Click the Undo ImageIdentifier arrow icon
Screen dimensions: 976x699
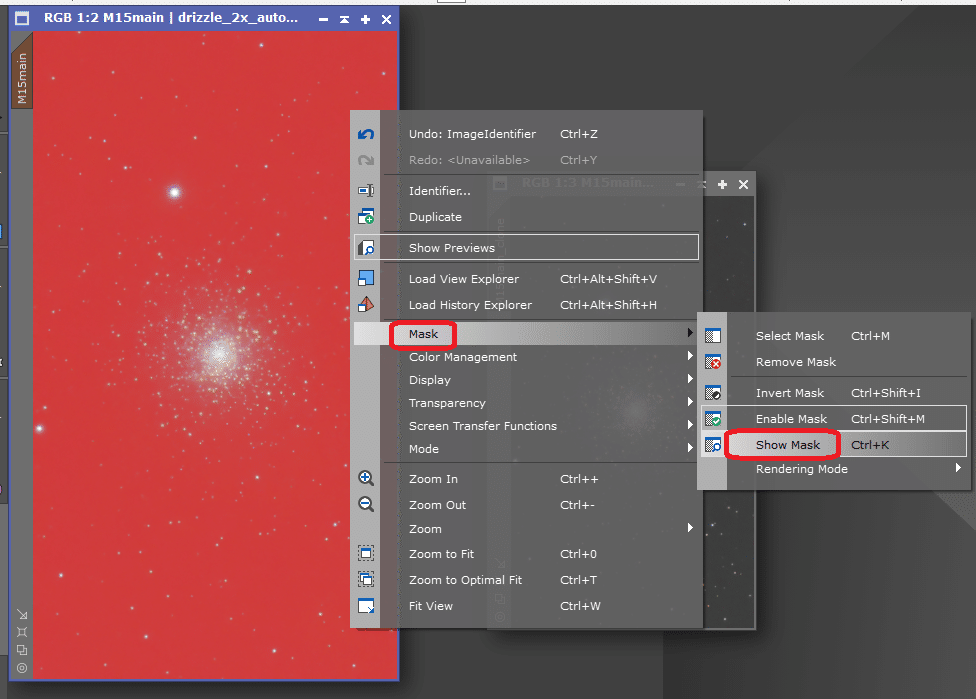(x=366, y=134)
